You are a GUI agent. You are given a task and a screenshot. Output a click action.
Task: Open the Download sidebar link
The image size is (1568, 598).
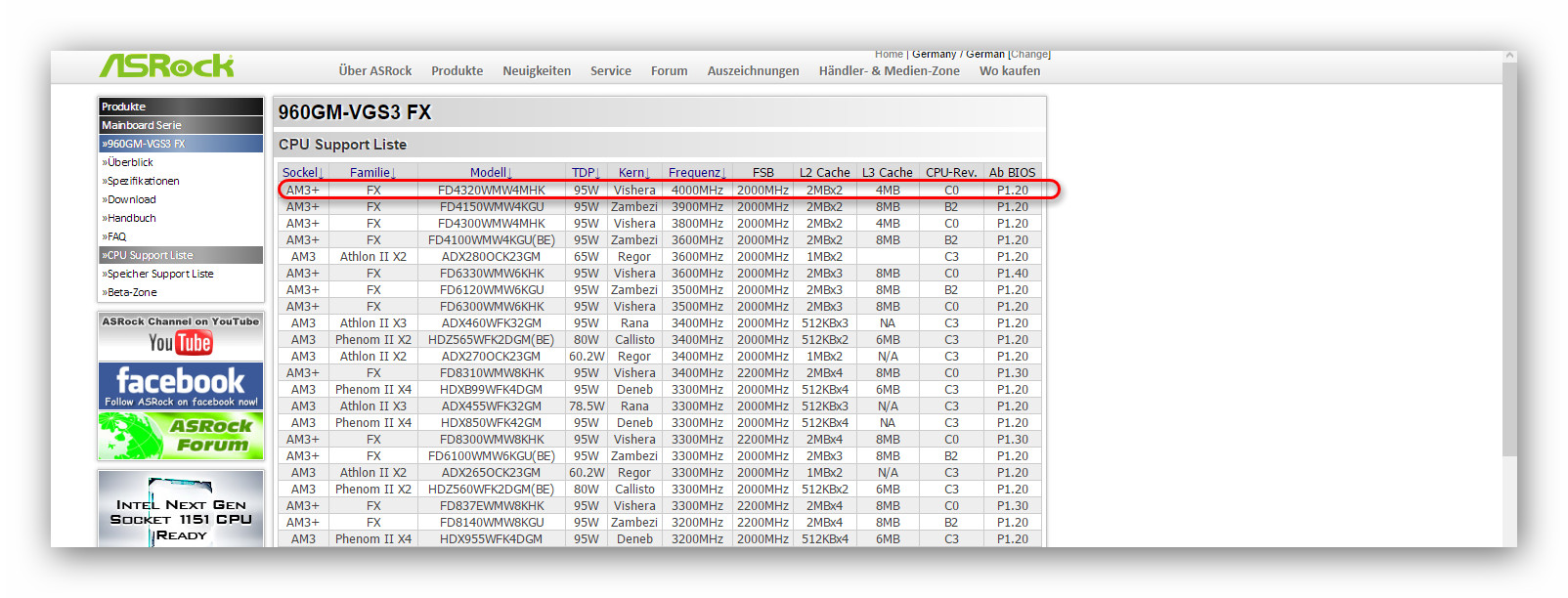131,200
